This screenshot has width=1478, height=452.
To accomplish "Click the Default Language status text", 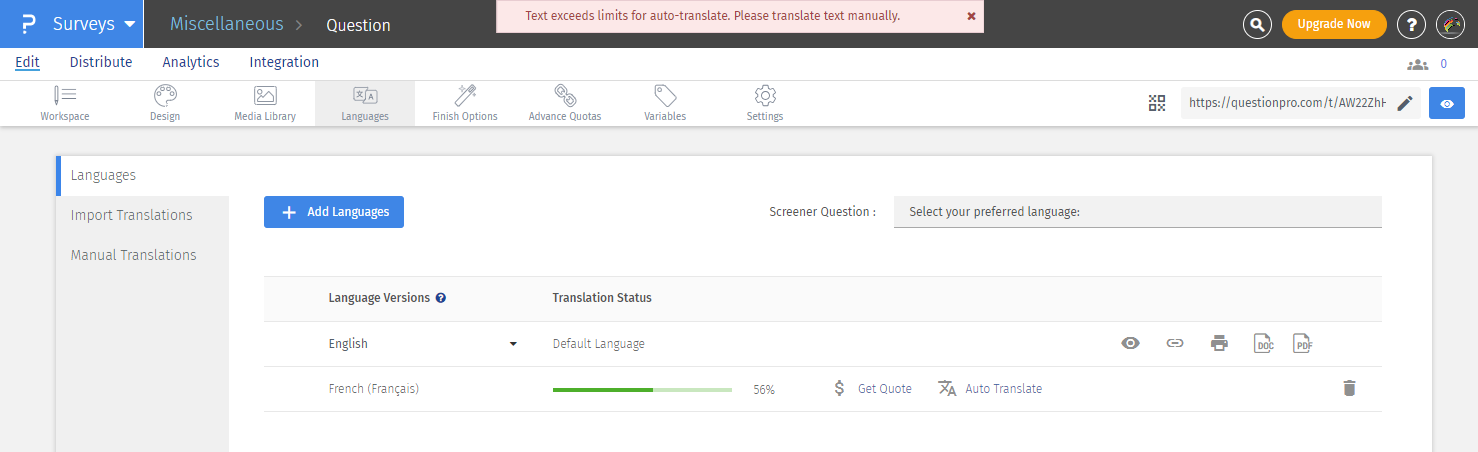I will 599,344.
